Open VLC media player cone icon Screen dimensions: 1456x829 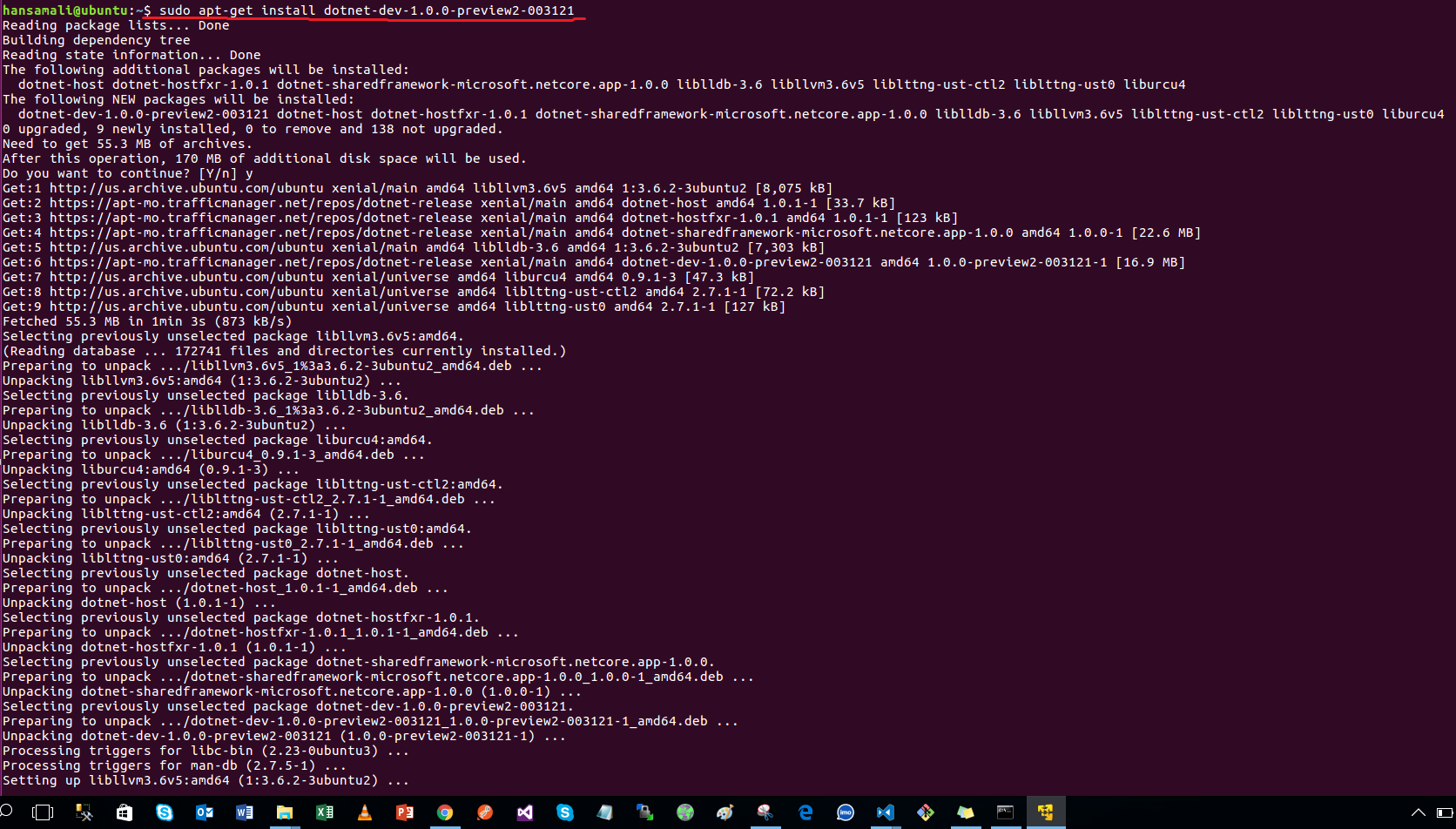coord(365,812)
